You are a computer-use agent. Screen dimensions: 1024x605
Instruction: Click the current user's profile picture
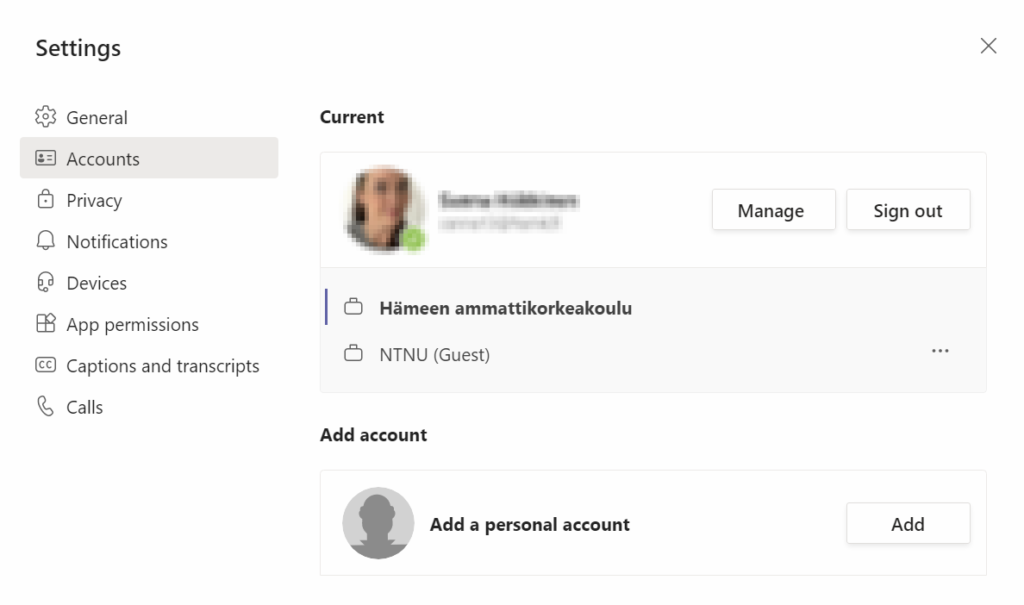(x=385, y=209)
